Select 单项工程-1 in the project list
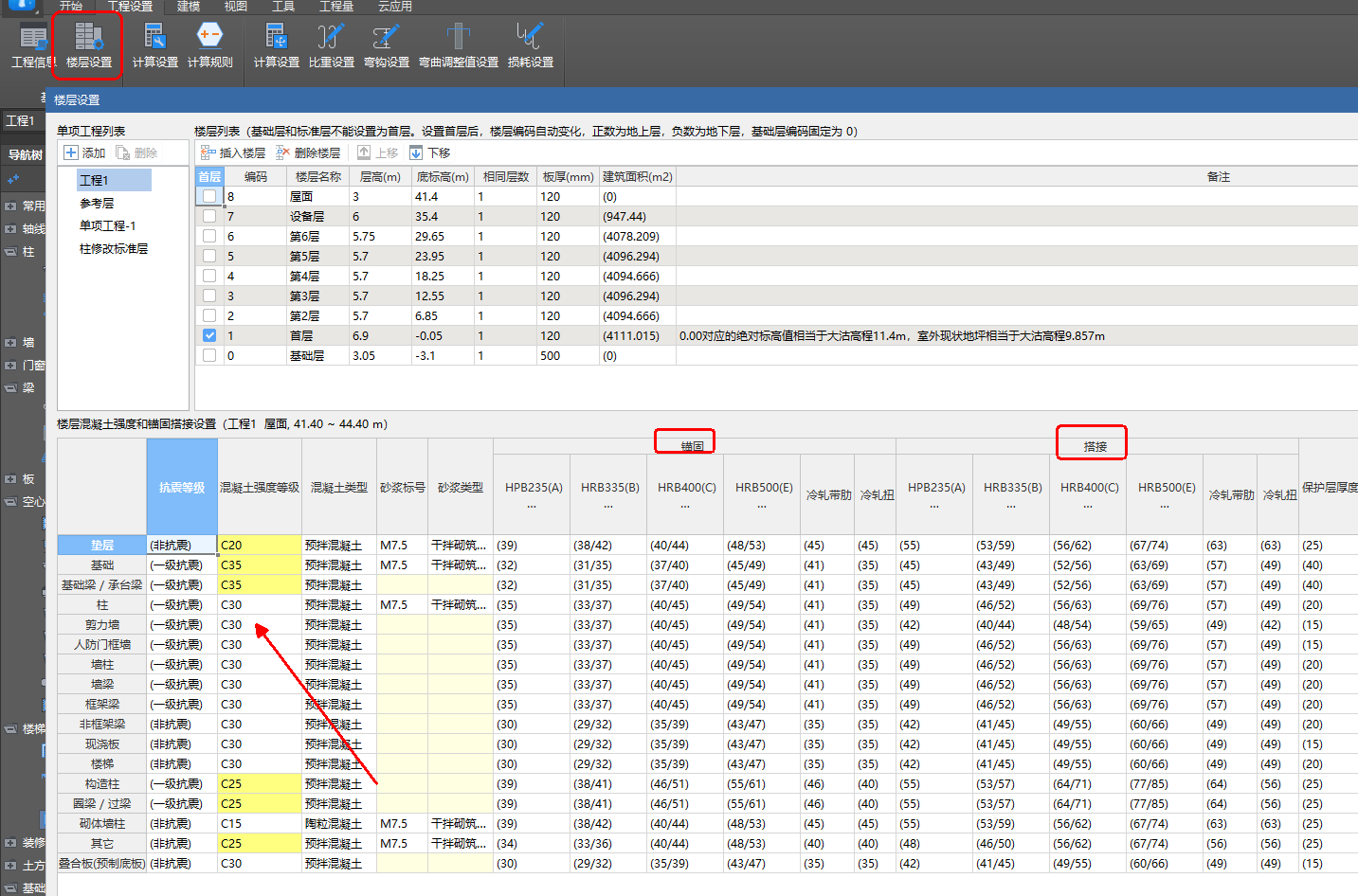Screen dimensions: 1358x896 coord(108,225)
